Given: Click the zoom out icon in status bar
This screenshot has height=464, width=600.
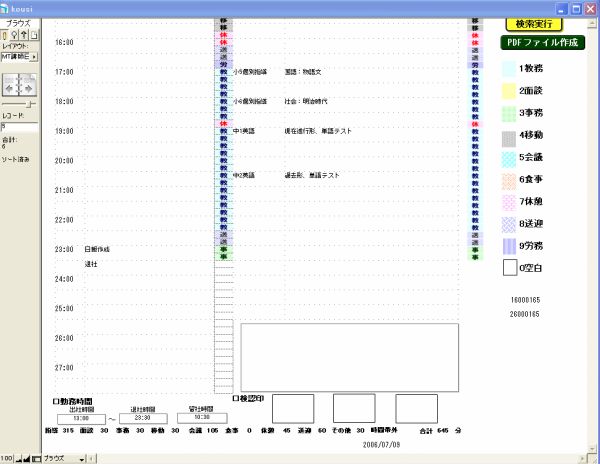Looking at the screenshot, I should click(18, 457).
